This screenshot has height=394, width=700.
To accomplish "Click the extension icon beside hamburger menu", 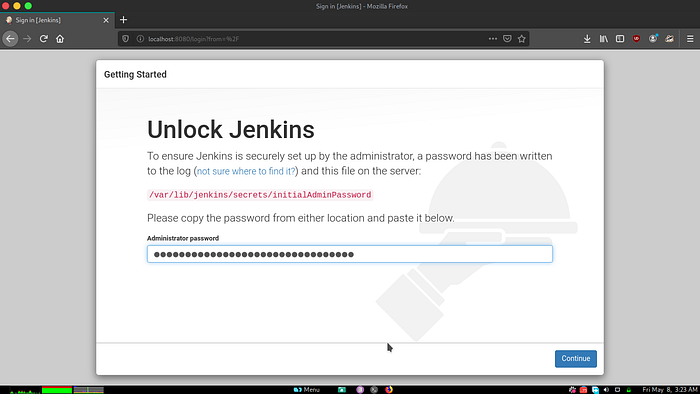I will click(669, 39).
